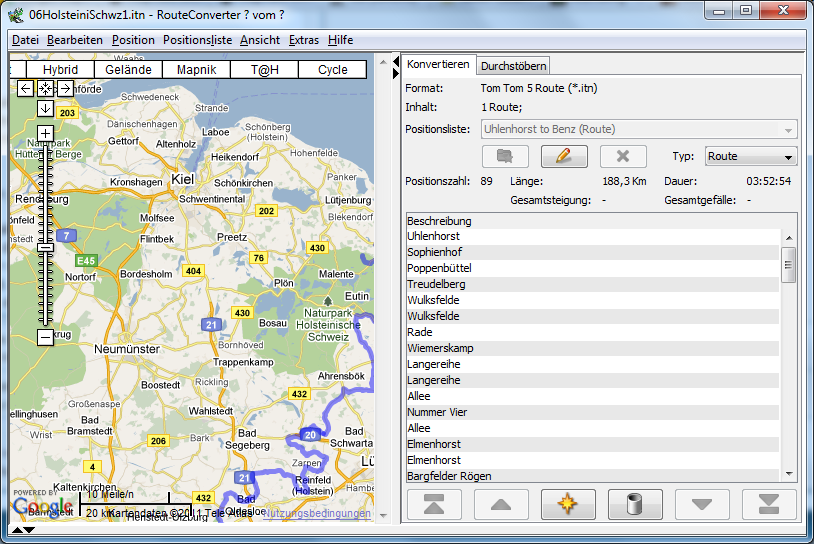Click the rename position list pencil button

coord(564,157)
